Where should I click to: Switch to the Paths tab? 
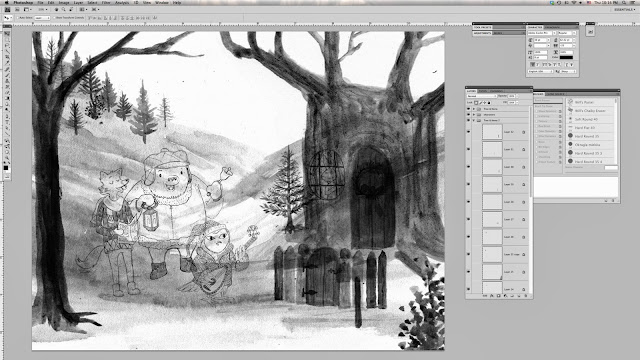click(483, 91)
